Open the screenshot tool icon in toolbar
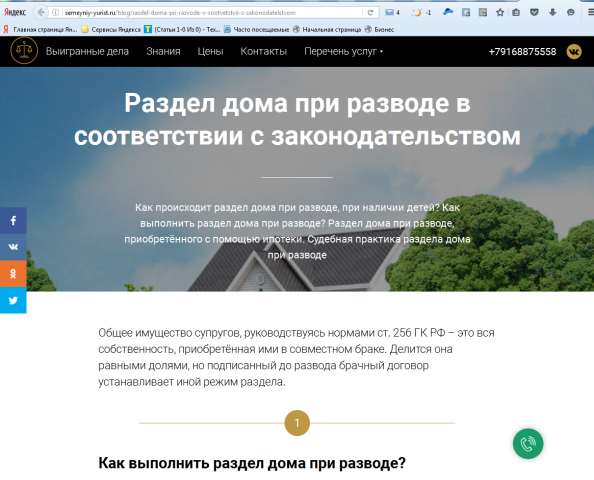Screen dimensions: 594x480 point(466,13)
